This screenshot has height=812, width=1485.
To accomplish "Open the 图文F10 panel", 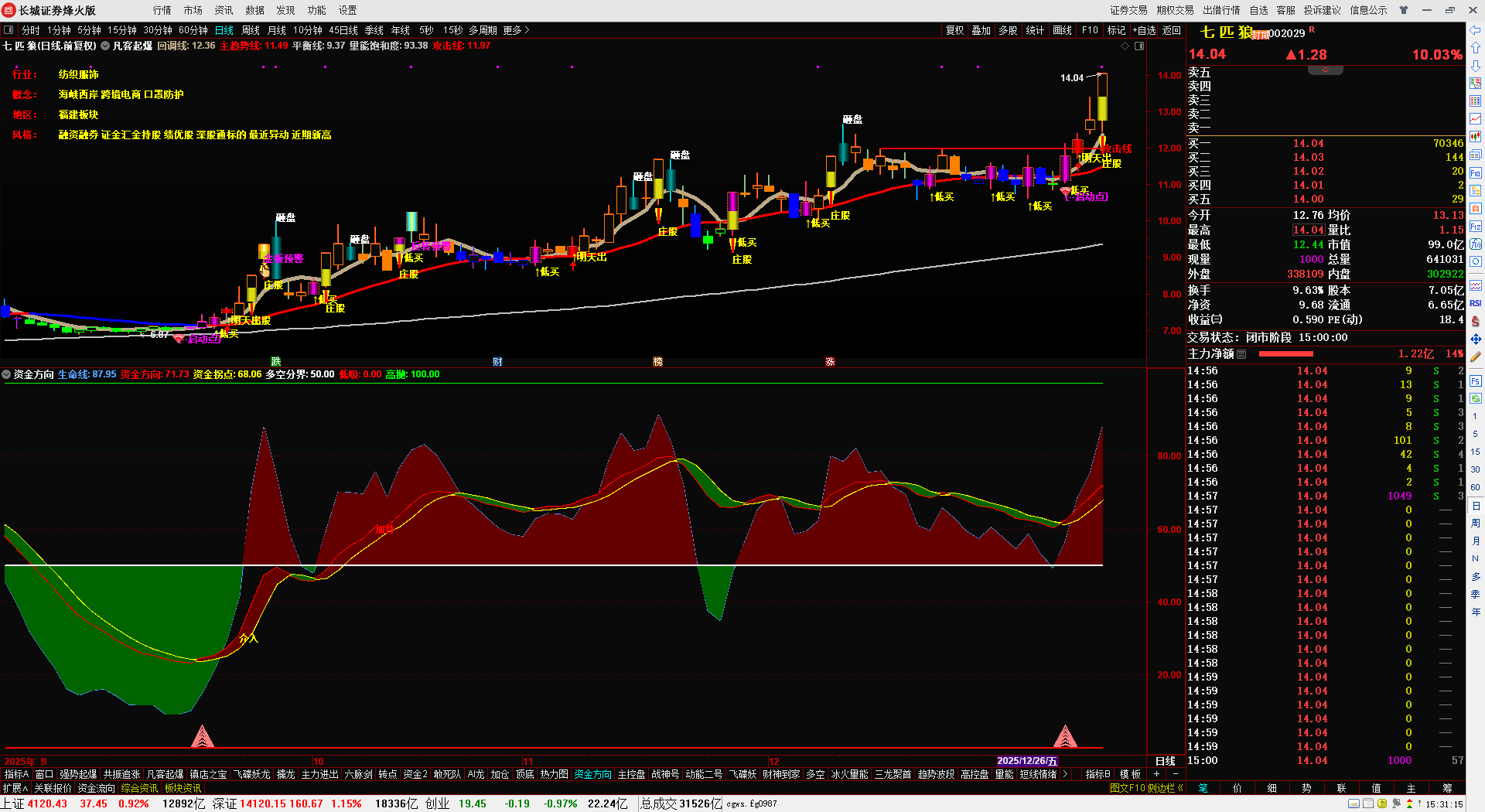I will (1127, 788).
